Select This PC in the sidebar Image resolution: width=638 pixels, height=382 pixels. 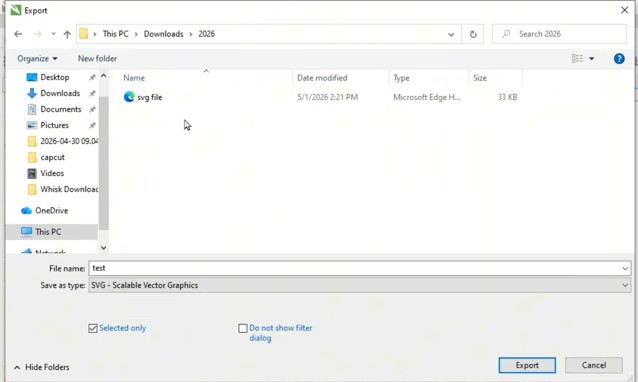[x=48, y=232]
